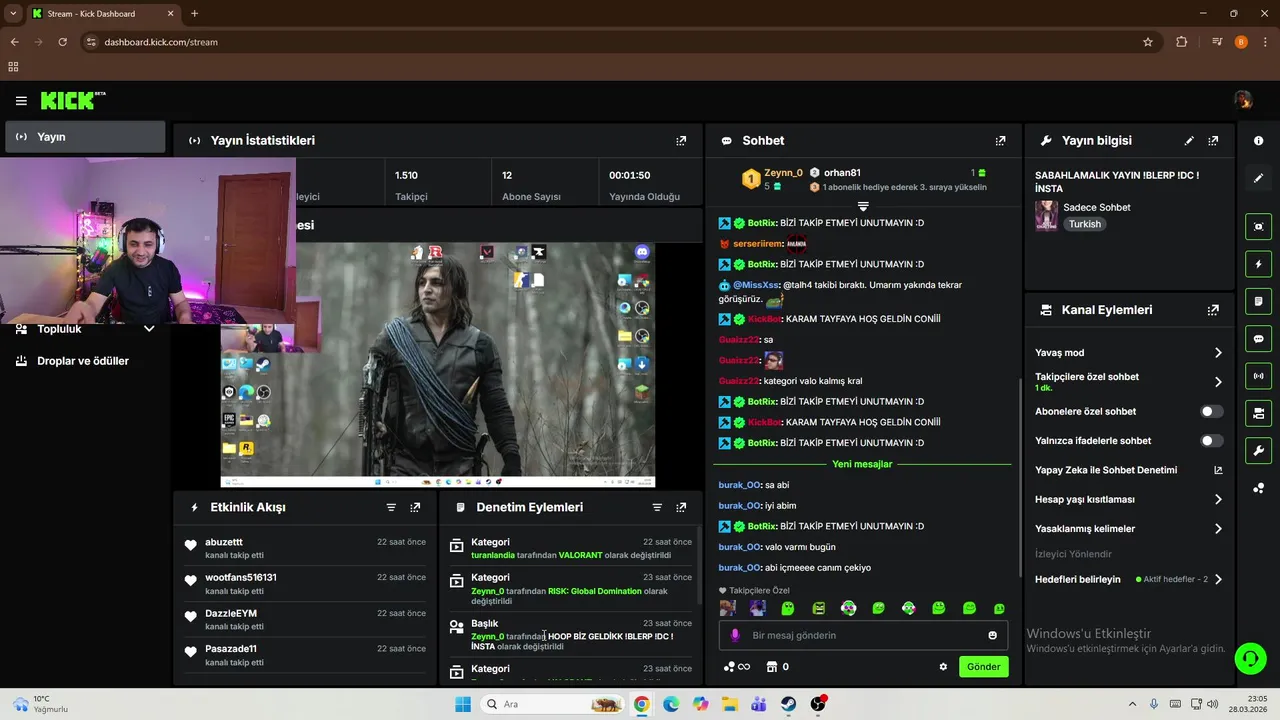
Task: Pop out the Etkinlik Akışı panel
Action: point(415,507)
